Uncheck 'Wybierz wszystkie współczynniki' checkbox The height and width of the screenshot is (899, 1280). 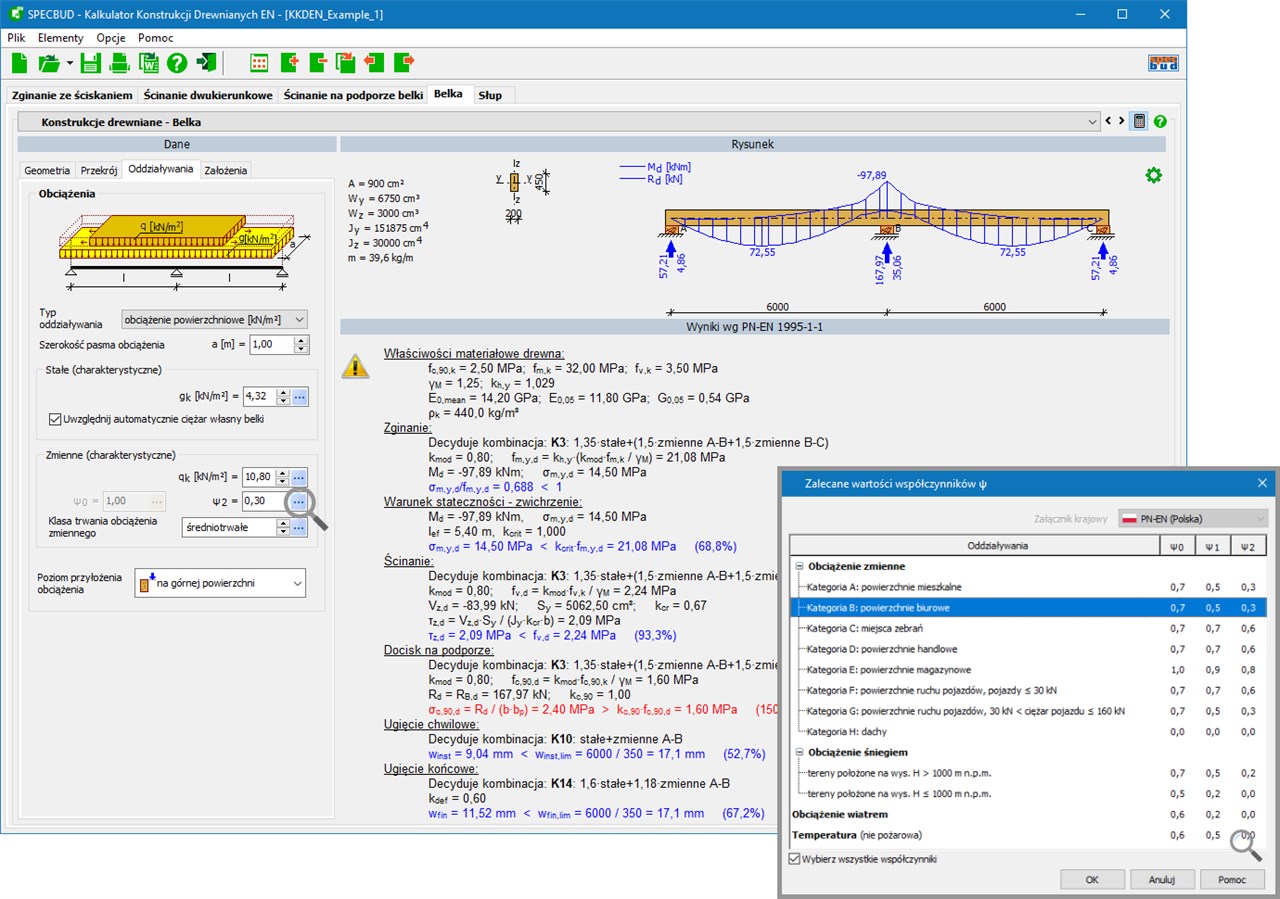click(795, 858)
